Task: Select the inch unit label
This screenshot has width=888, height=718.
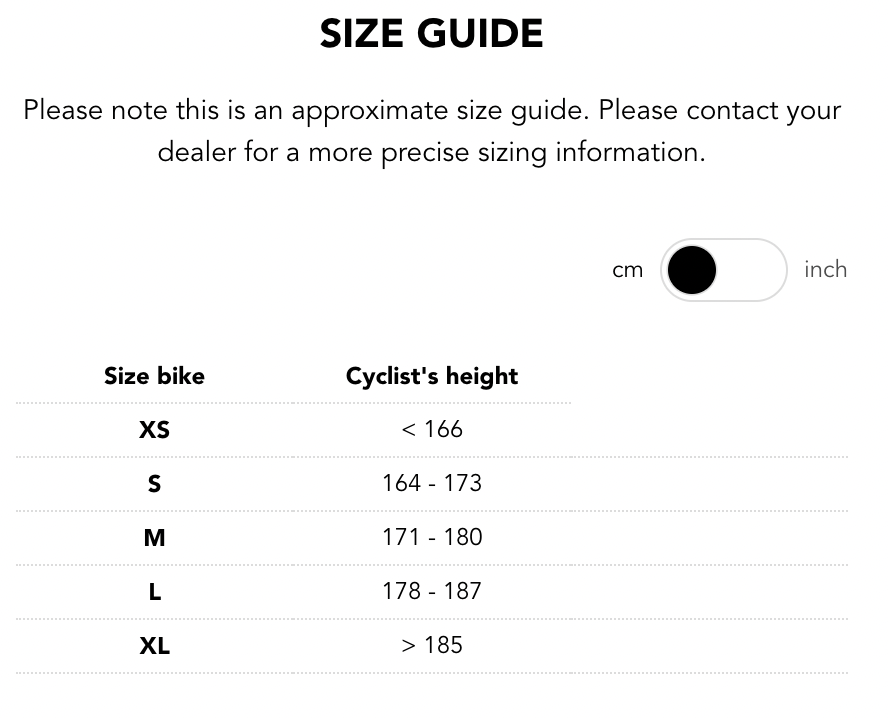Action: coord(825,270)
